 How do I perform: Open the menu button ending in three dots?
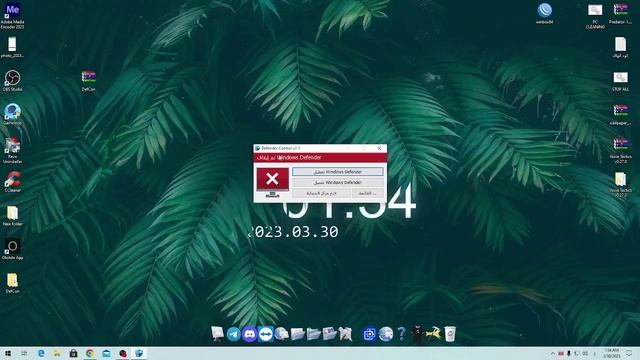(x=368, y=193)
